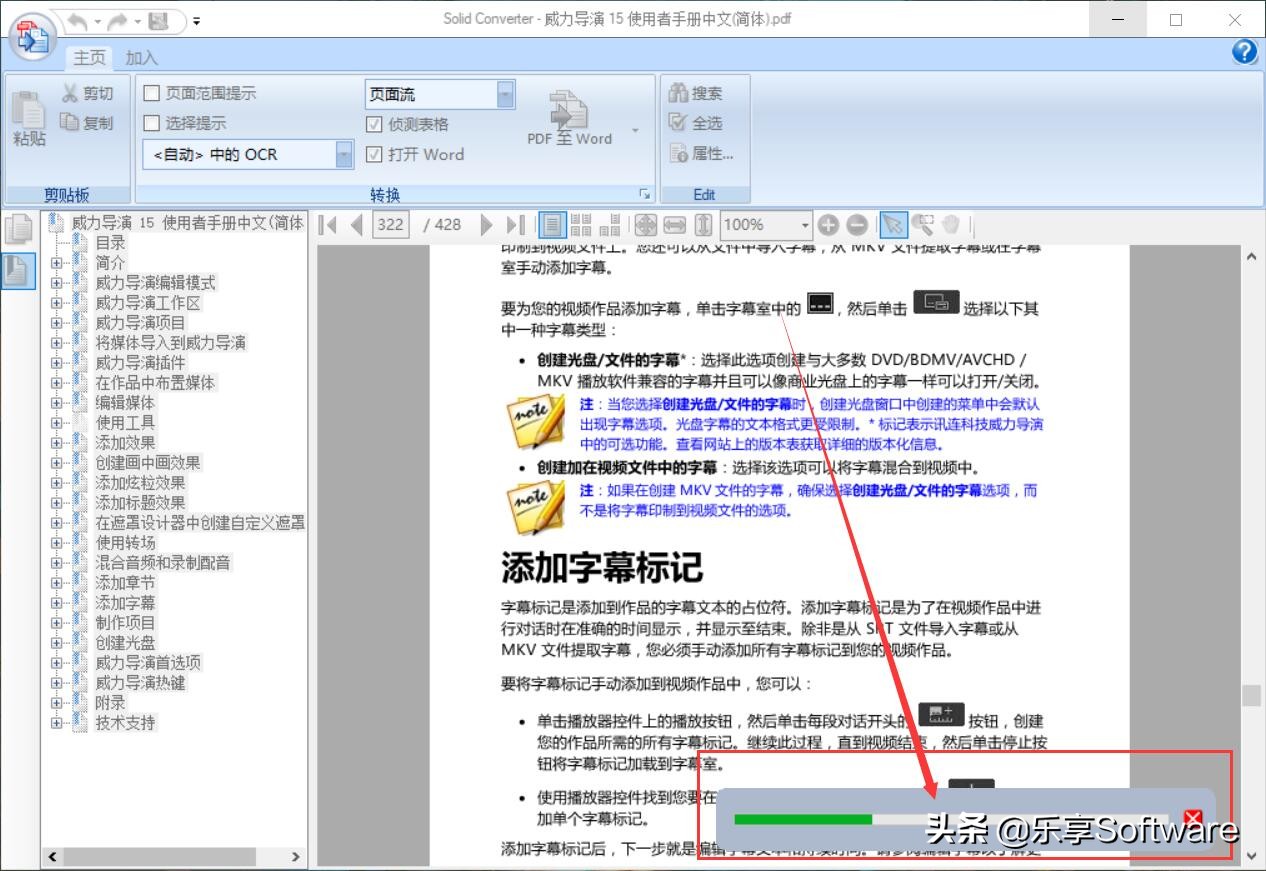Show the page thumbnails sidebar panel
The image size is (1266, 871).
[x=18, y=230]
